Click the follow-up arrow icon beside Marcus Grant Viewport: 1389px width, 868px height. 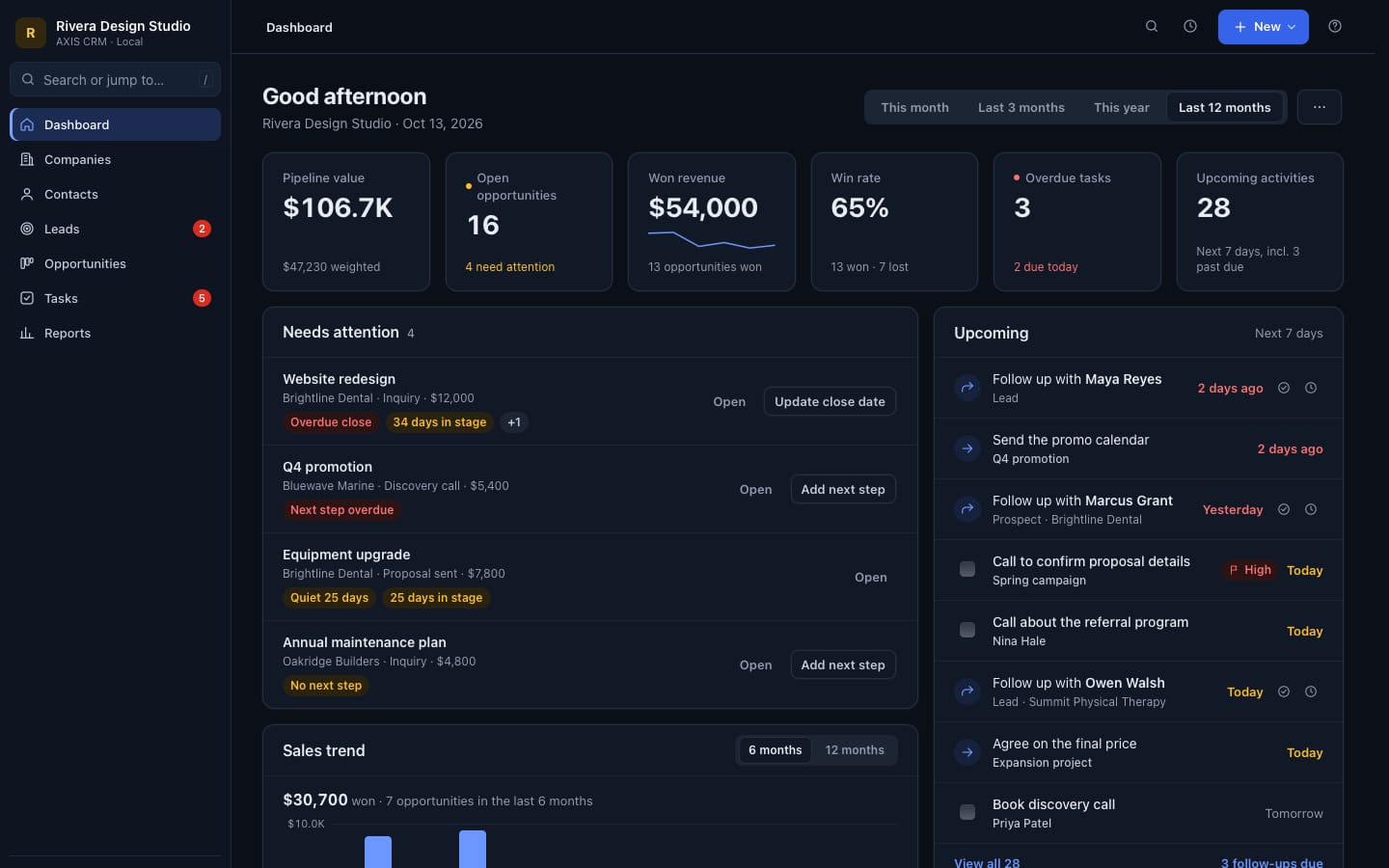pos(967,509)
